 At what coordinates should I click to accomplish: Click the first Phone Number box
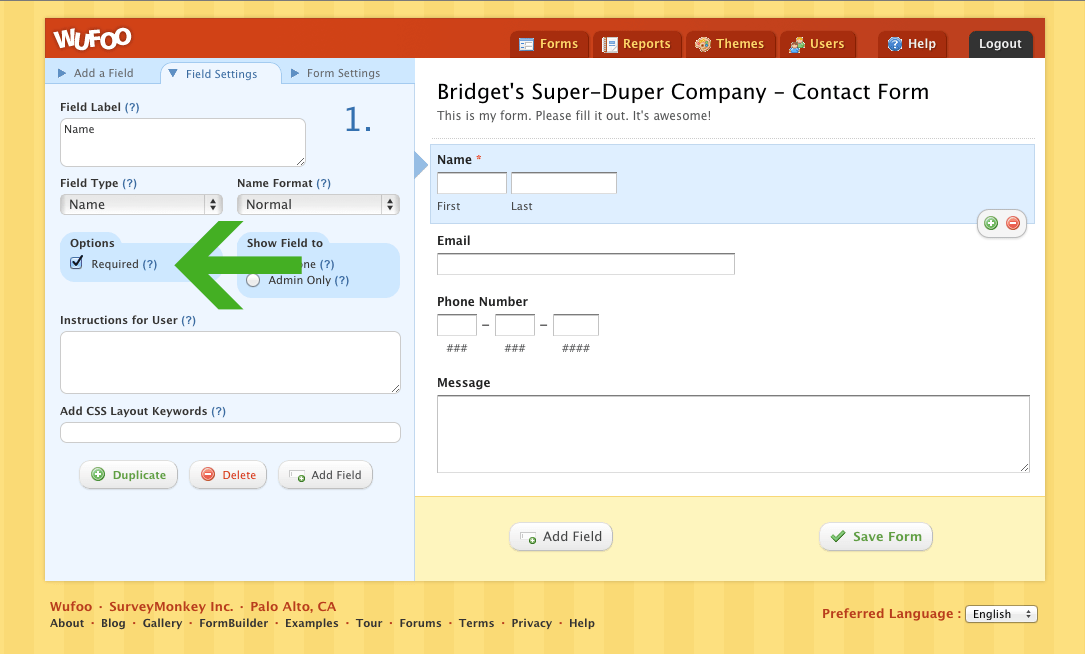457,325
